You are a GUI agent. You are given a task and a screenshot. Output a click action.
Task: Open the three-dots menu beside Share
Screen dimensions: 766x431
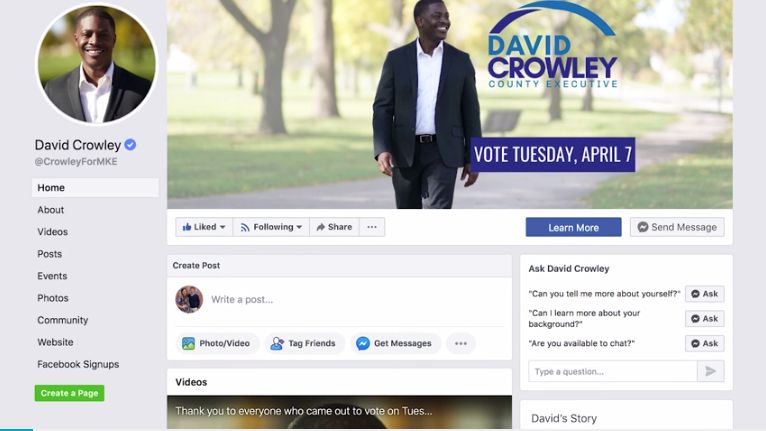coord(372,227)
